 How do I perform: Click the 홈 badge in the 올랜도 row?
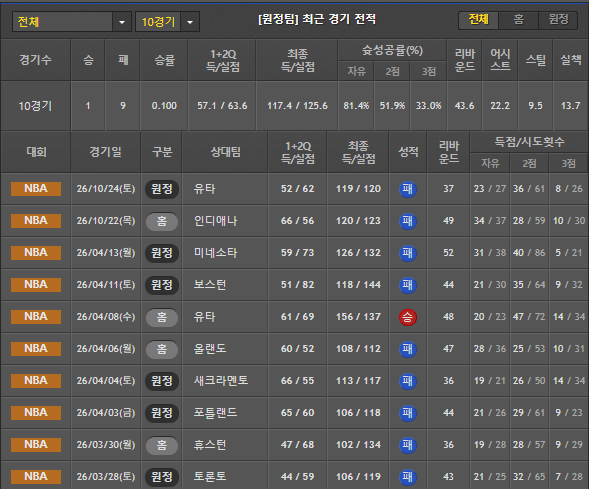pyautogui.click(x=162, y=349)
